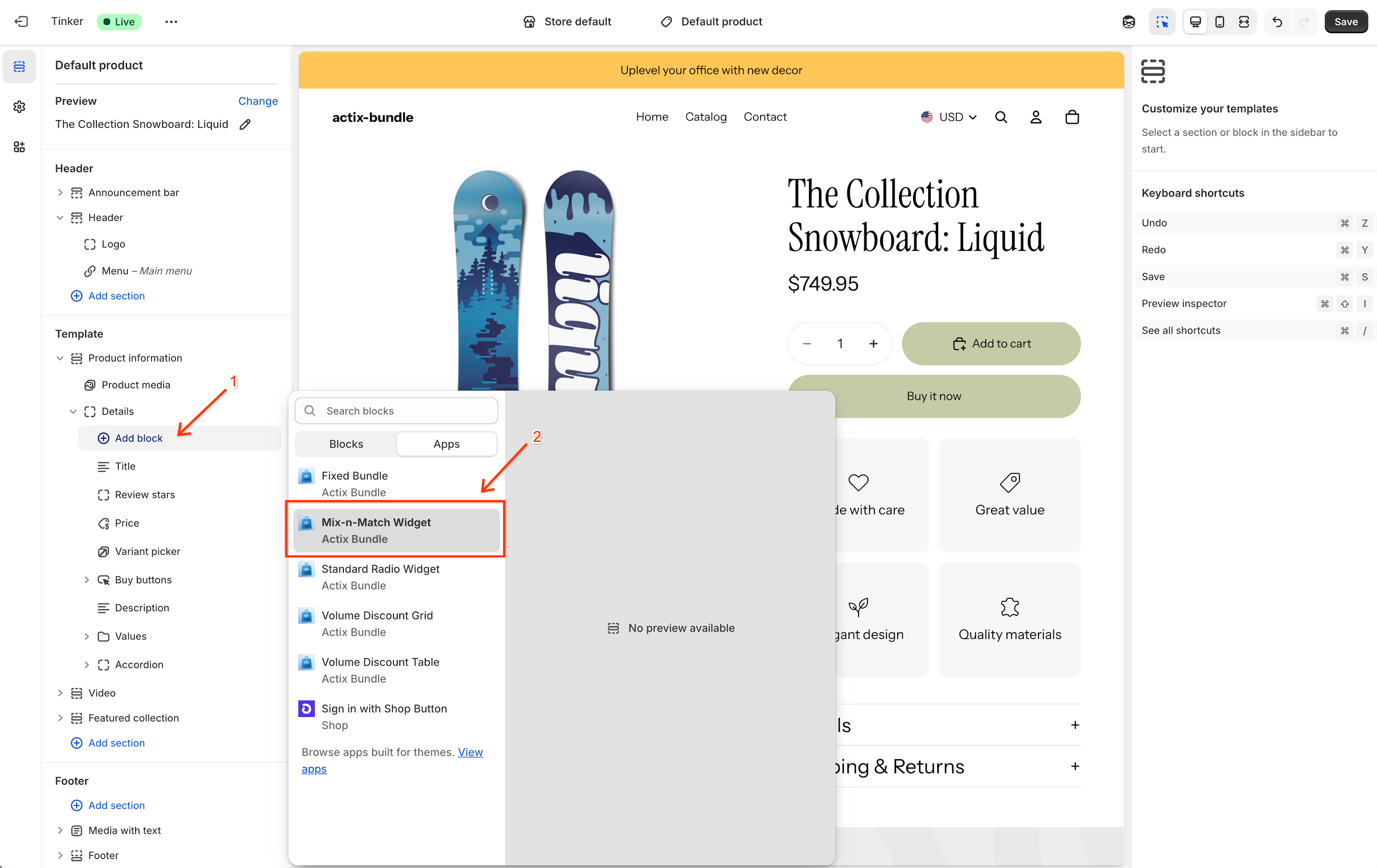Screen dimensions: 1377x868
Task: Switch to mobile preview view
Action: tap(1220, 21)
